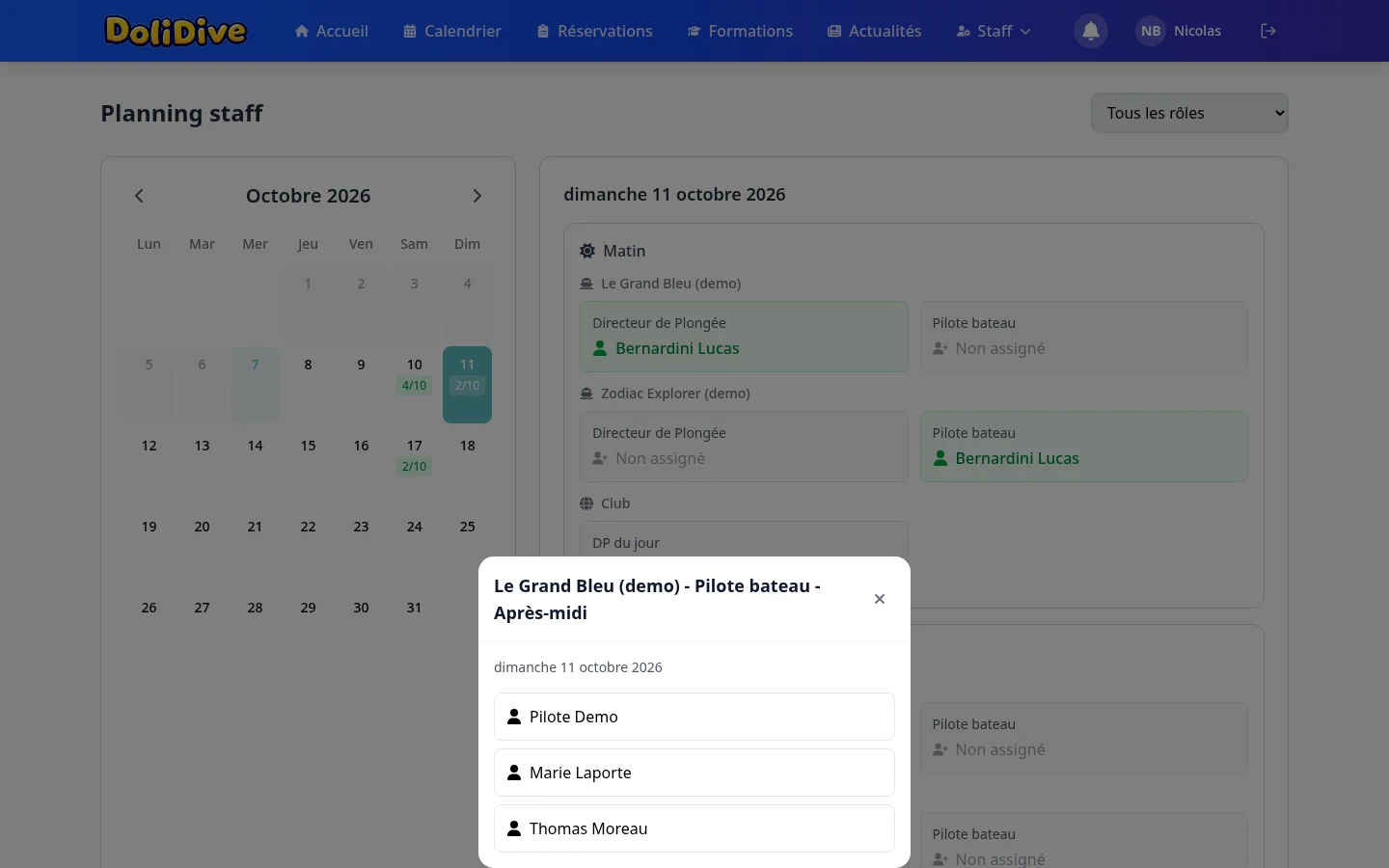This screenshot has width=1389, height=868.
Task: Select October 31 in calendar
Action: click(x=414, y=627)
